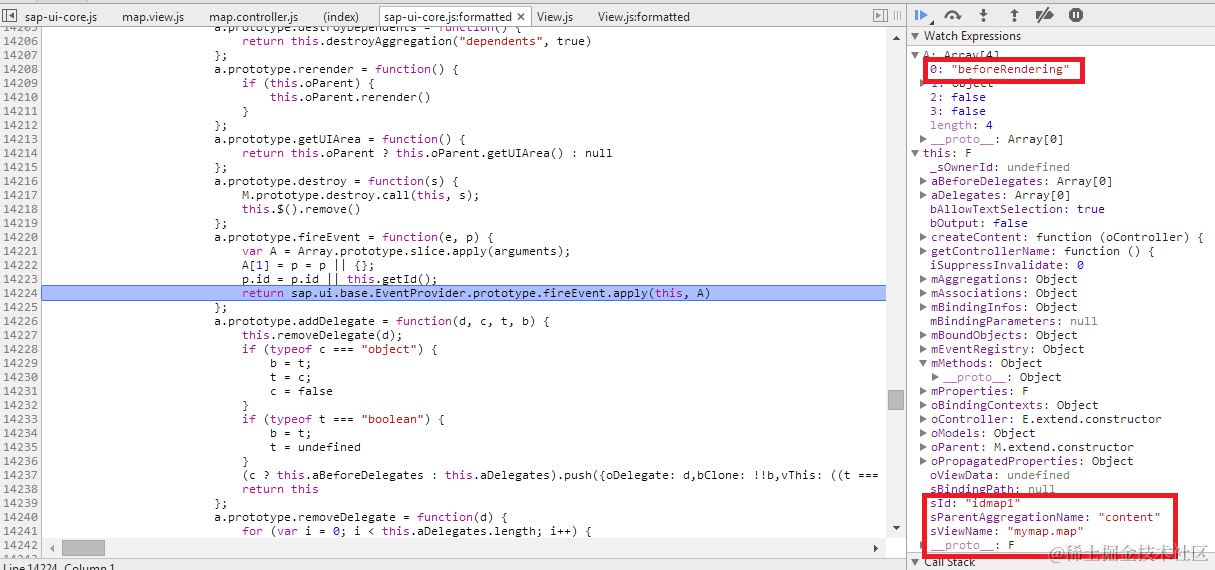The width and height of the screenshot is (1215, 570).
Task: Expand oParent: M.extend.constructor
Action: (x=923, y=447)
